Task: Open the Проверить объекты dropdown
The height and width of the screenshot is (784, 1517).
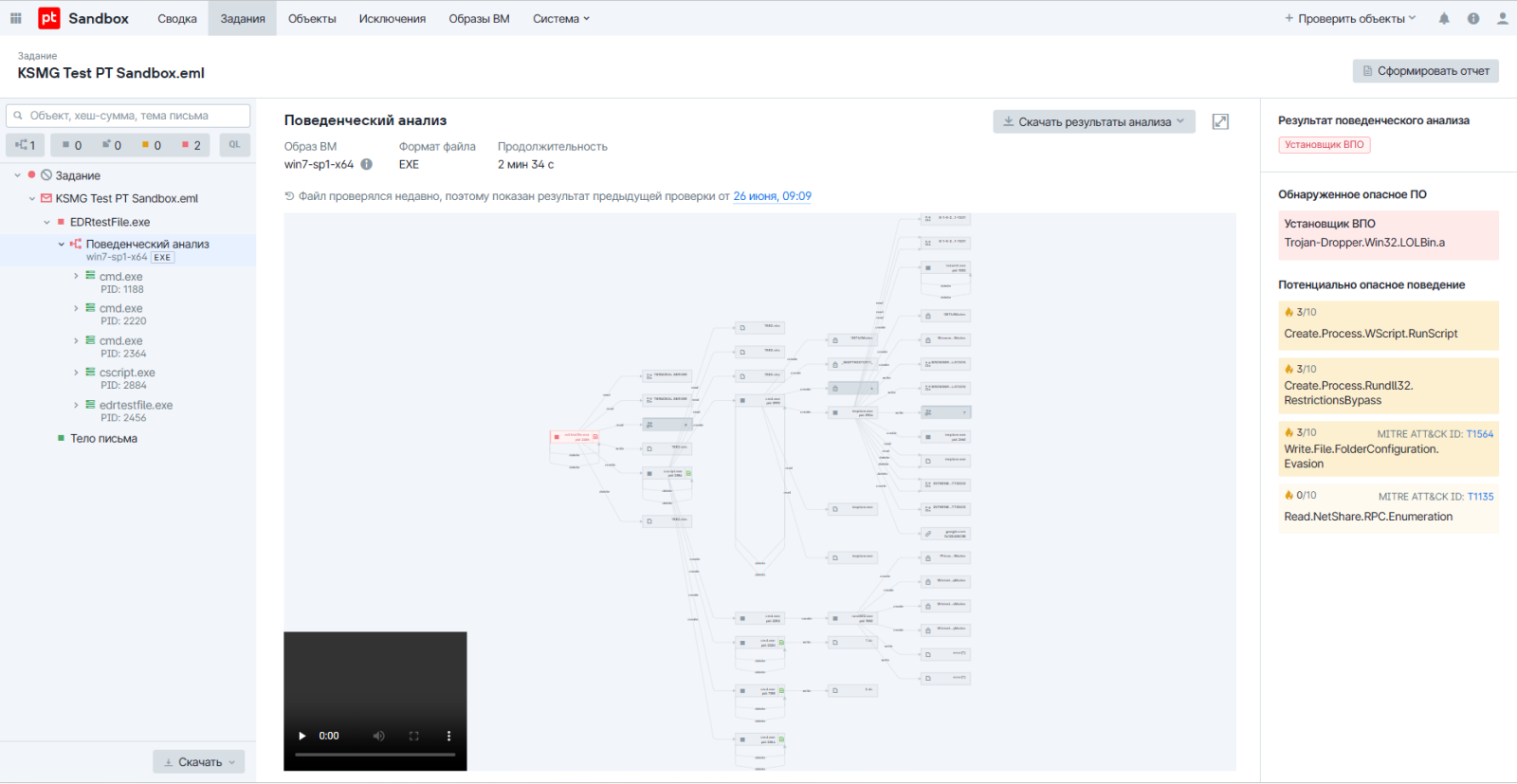Action: click(1350, 18)
